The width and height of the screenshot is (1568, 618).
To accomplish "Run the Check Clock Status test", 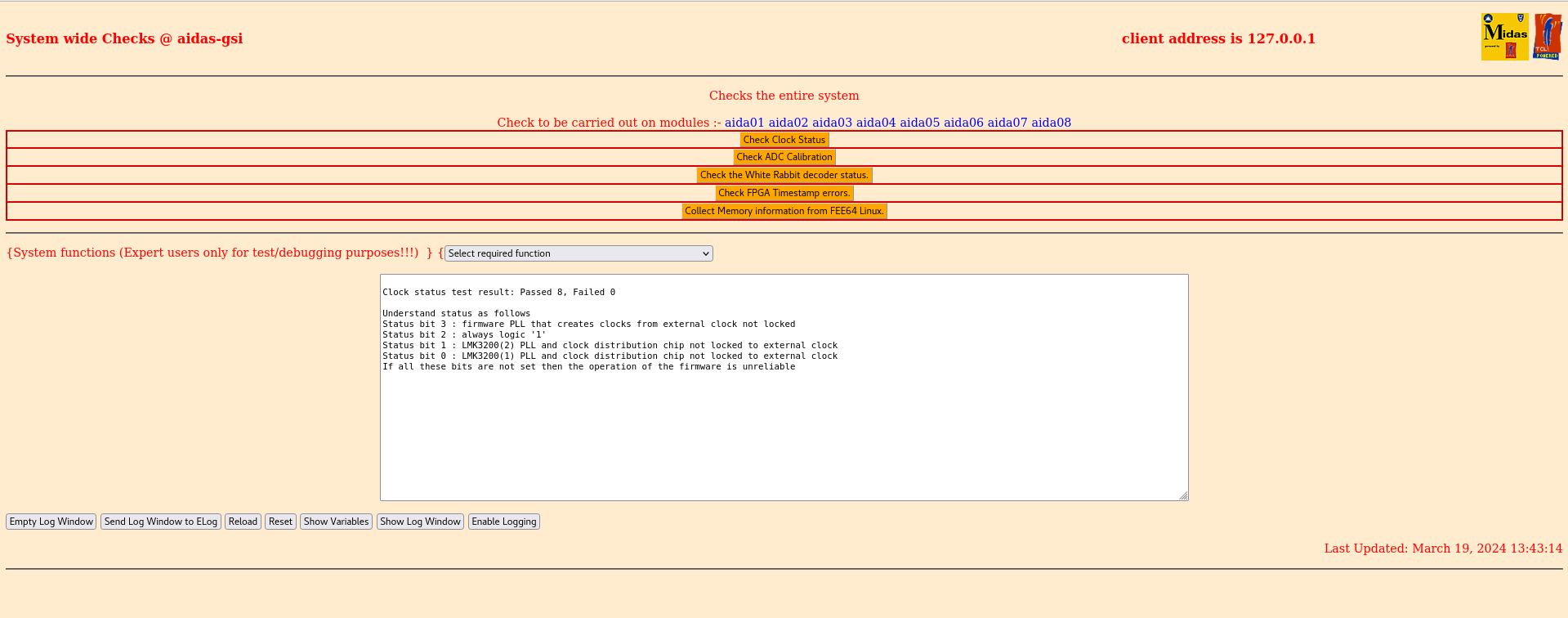I will click(x=784, y=140).
